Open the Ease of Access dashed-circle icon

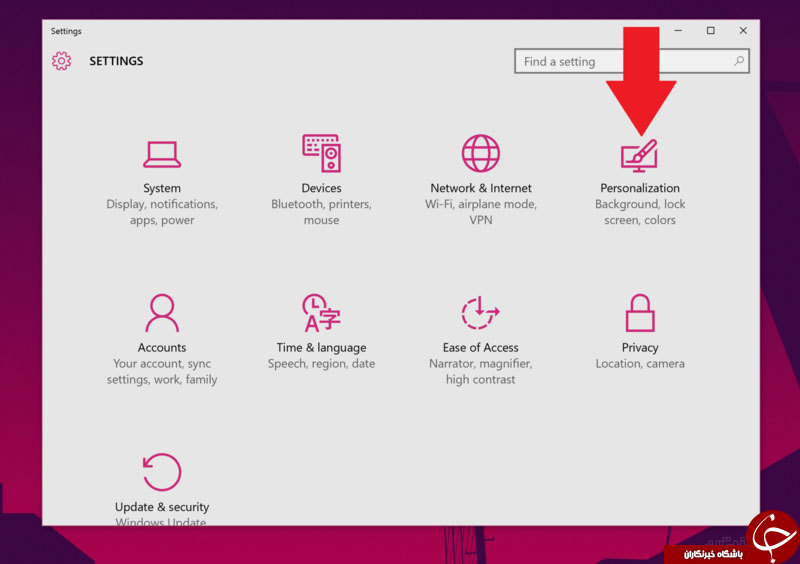[x=481, y=313]
